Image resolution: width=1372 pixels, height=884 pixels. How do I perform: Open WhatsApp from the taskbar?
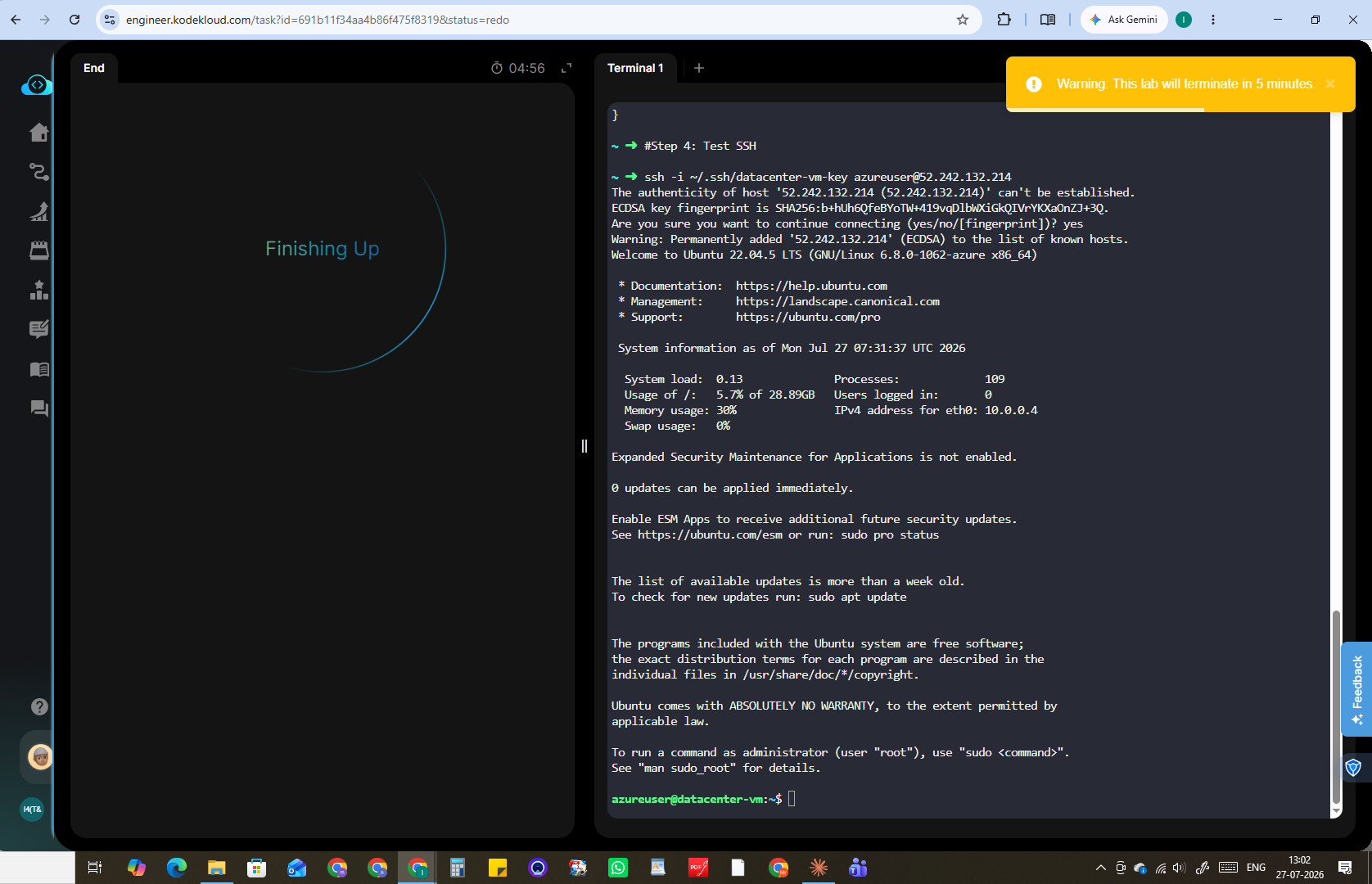[618, 868]
